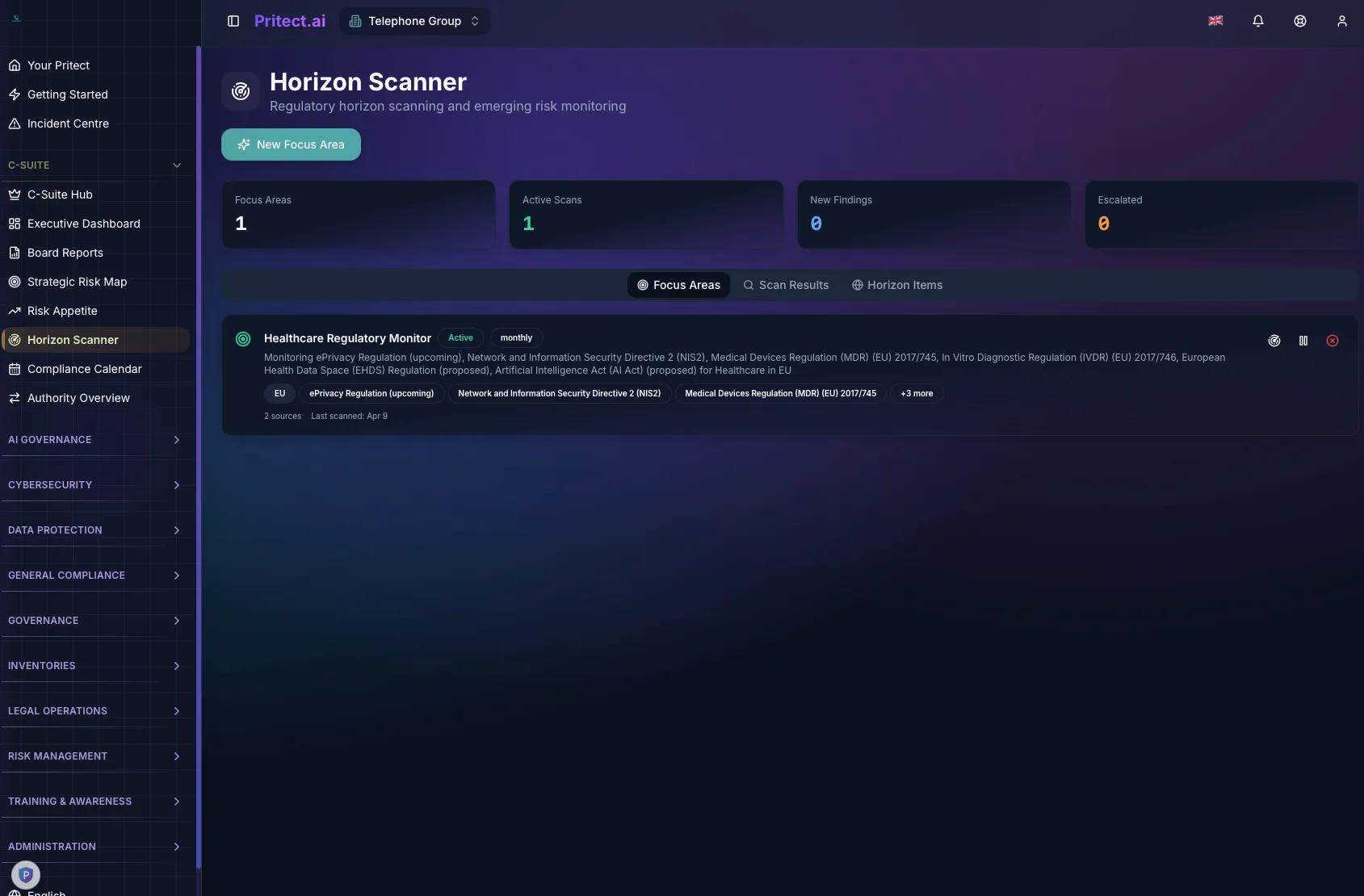Click the 2 sources label
The image size is (1364, 896).
pos(283,417)
